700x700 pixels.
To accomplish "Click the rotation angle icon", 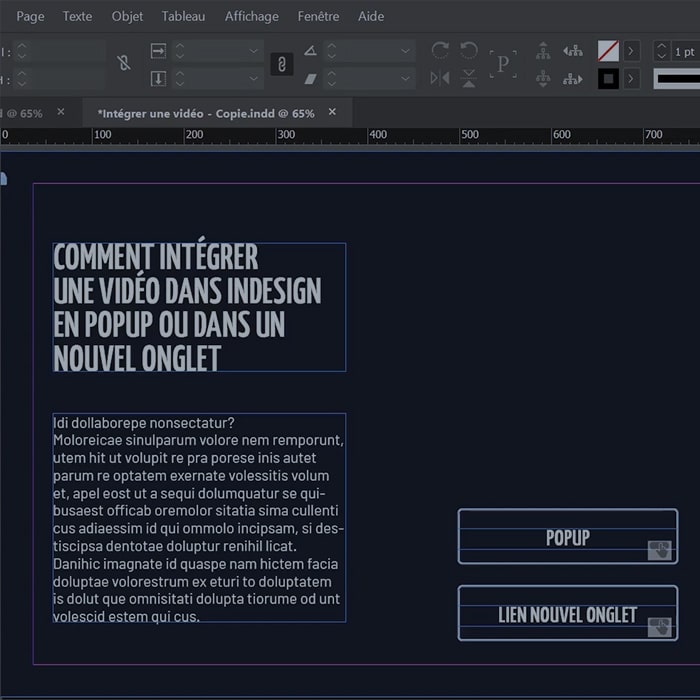I will [310, 50].
